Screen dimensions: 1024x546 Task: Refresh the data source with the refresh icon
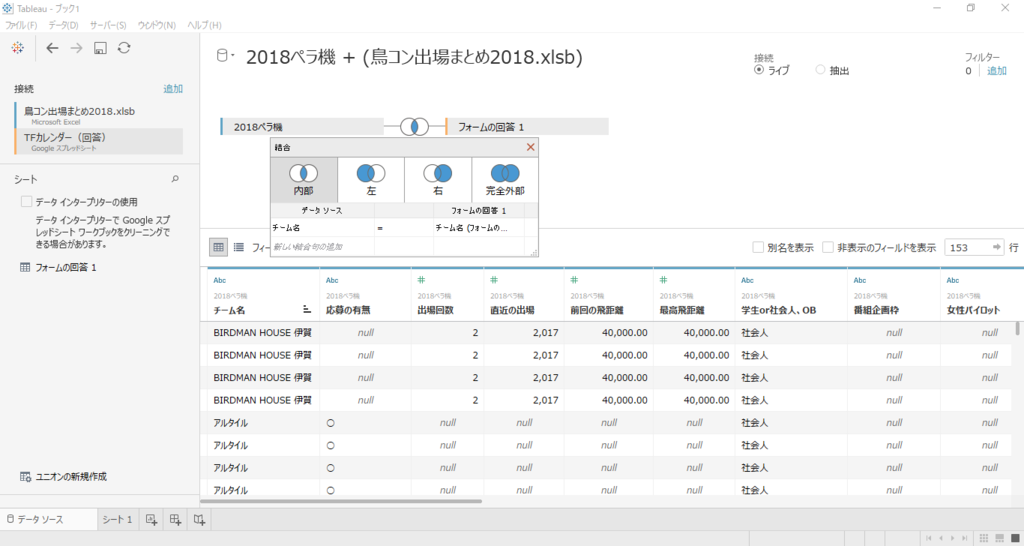(124, 48)
